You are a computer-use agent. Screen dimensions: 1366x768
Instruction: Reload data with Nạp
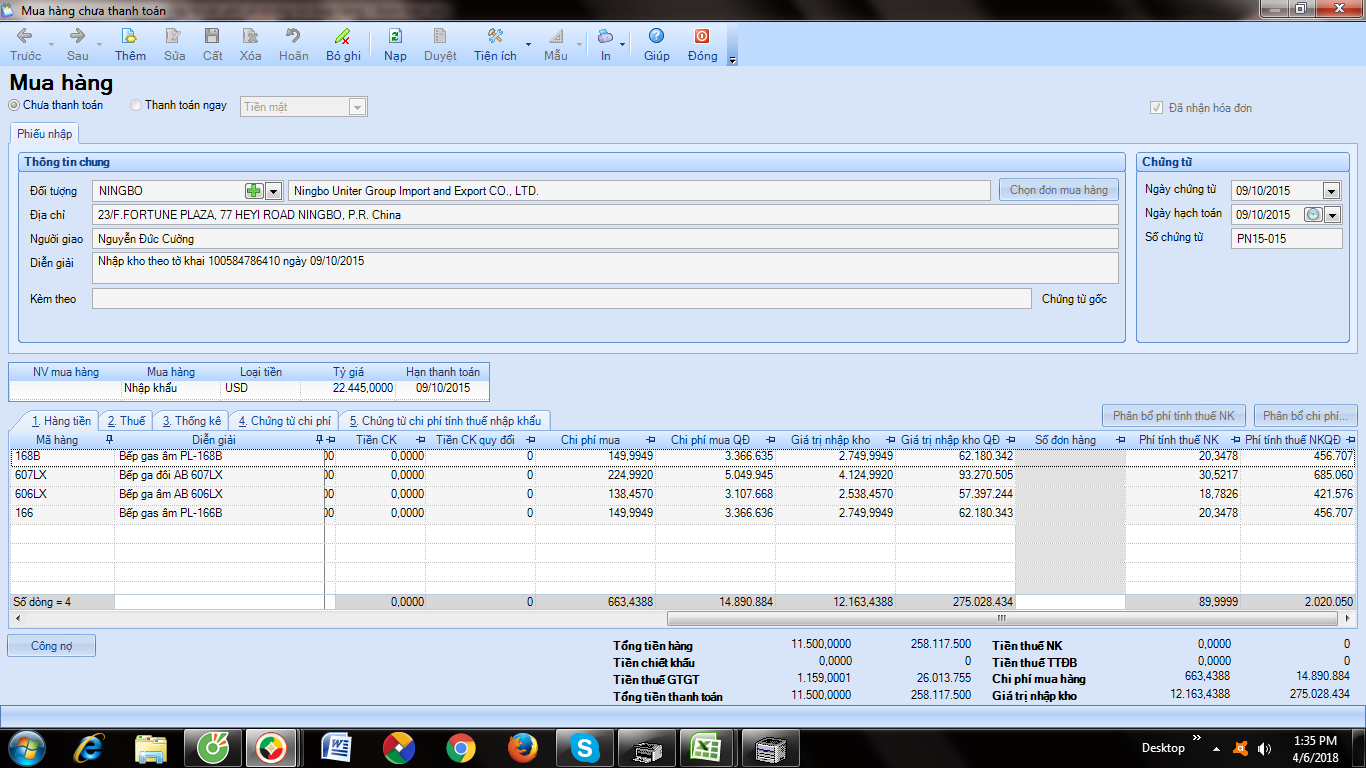coord(395,44)
